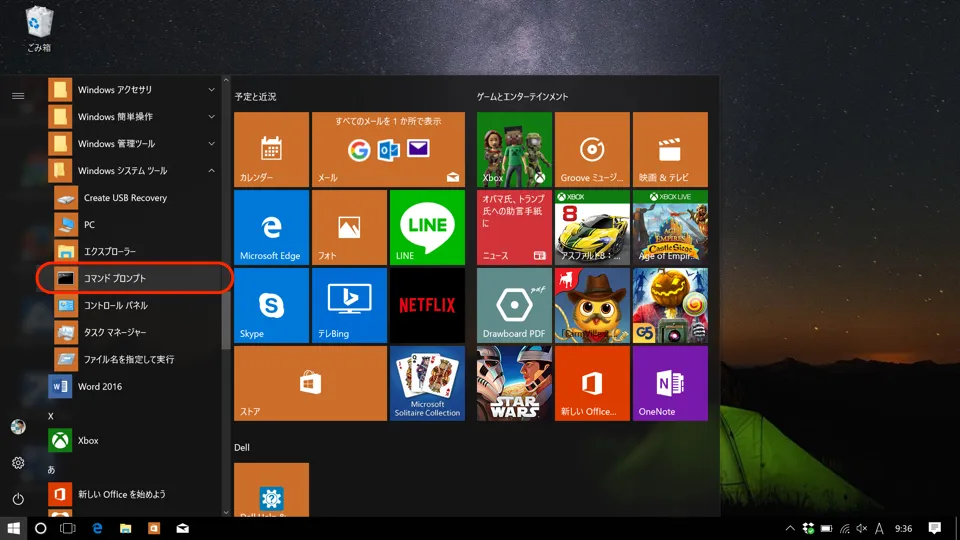This screenshot has width=960, height=540.
Task: Open the テレBing tile
Action: pos(349,306)
